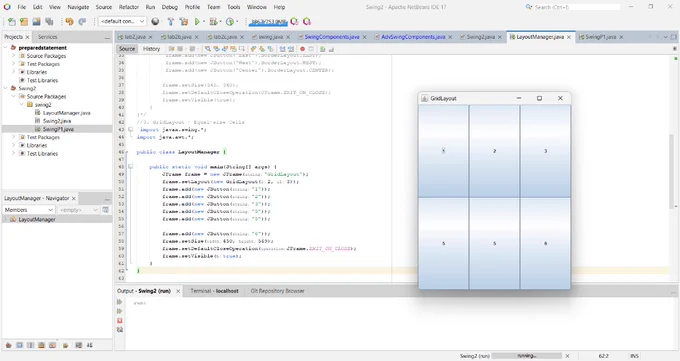Image resolution: width=680 pixels, height=361 pixels.
Task: Click the Clean and Build Project icon
Action: click(x=184, y=21)
